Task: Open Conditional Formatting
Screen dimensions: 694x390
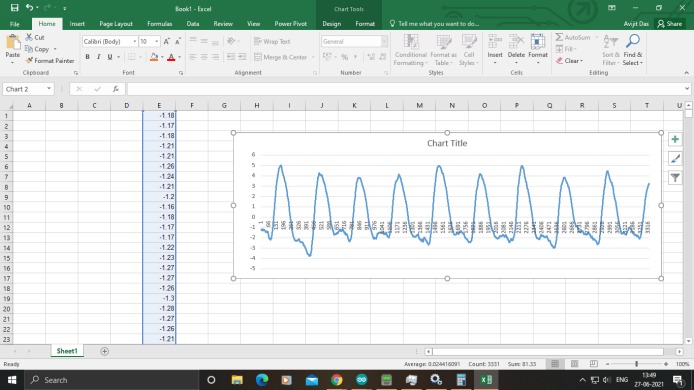Action: pyautogui.click(x=411, y=50)
